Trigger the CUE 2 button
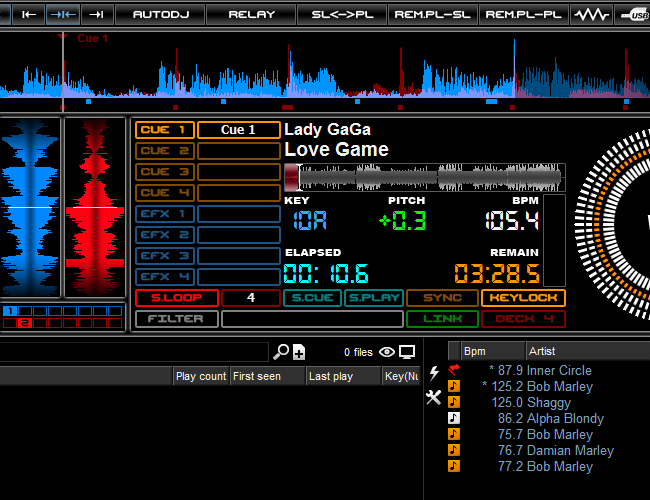The width and height of the screenshot is (650, 500). click(165, 151)
